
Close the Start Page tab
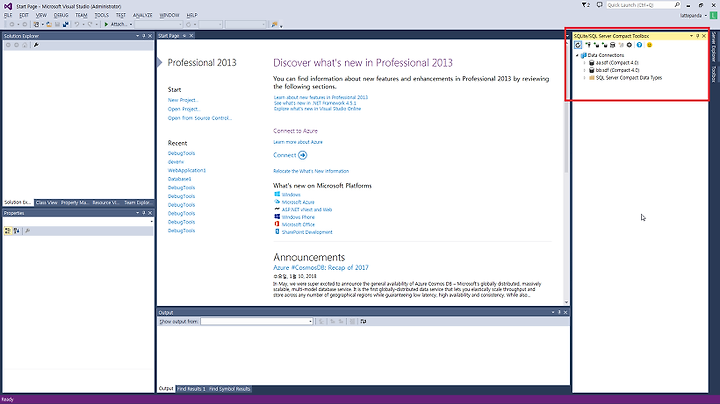[x=191, y=35]
